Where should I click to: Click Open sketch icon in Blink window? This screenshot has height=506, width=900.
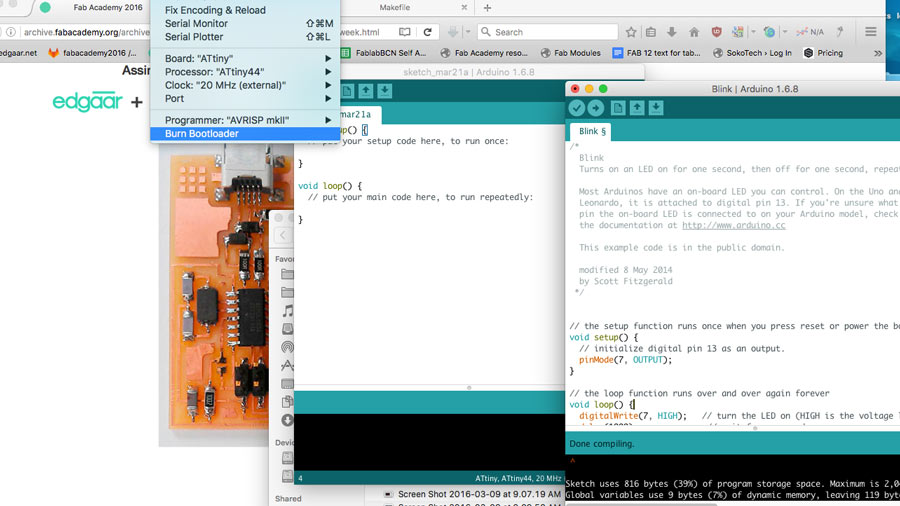pos(637,108)
